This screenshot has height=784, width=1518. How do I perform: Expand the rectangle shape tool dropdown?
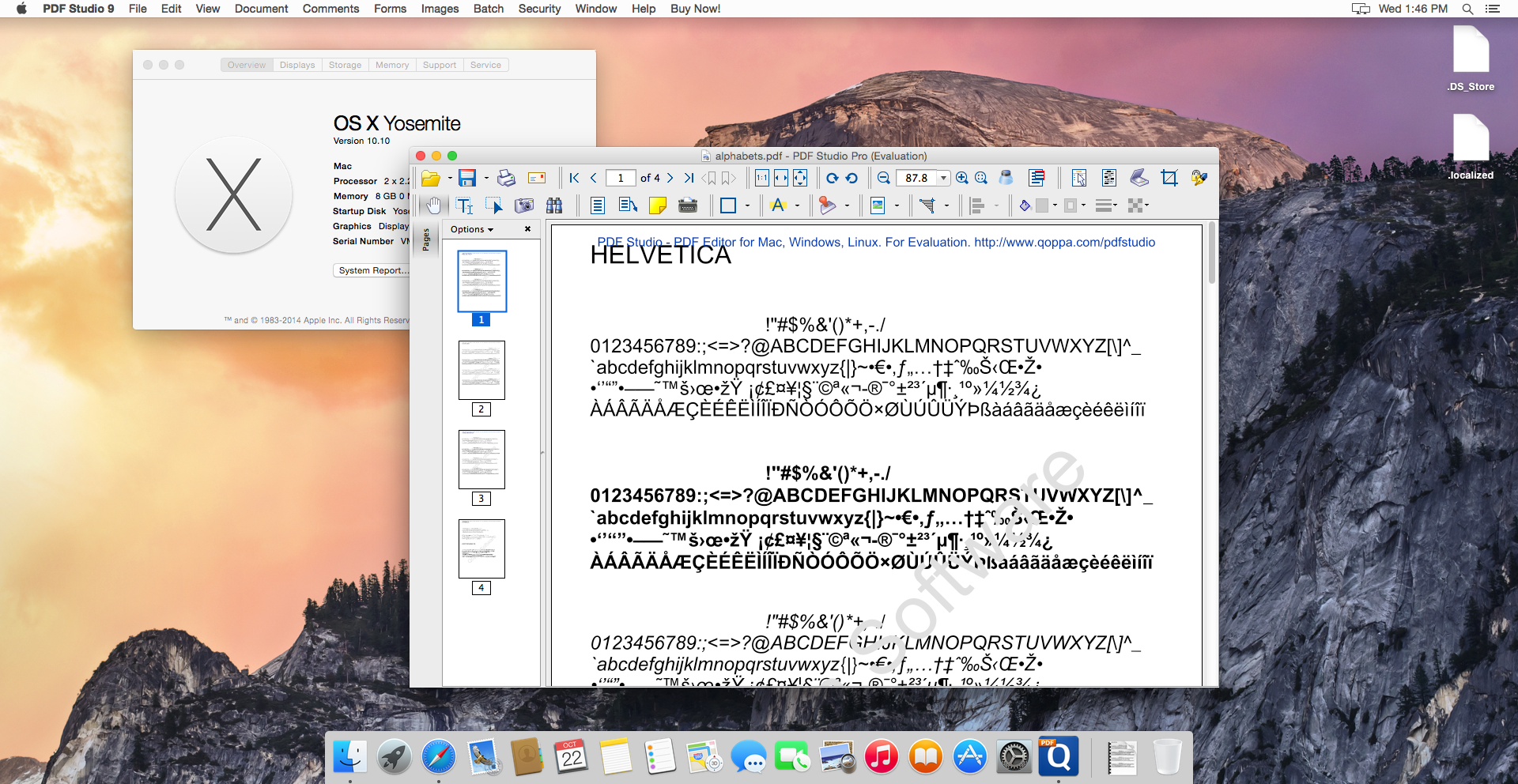pyautogui.click(x=747, y=206)
